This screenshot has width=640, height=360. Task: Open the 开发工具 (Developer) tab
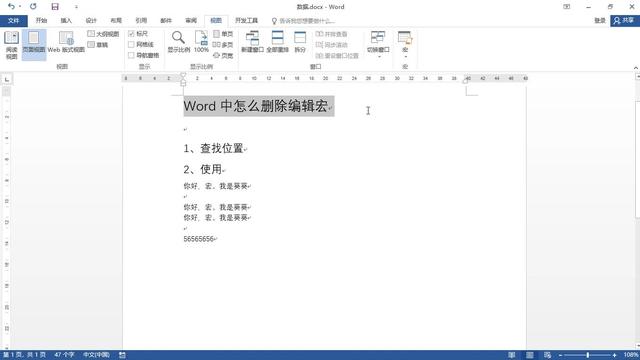click(247, 20)
